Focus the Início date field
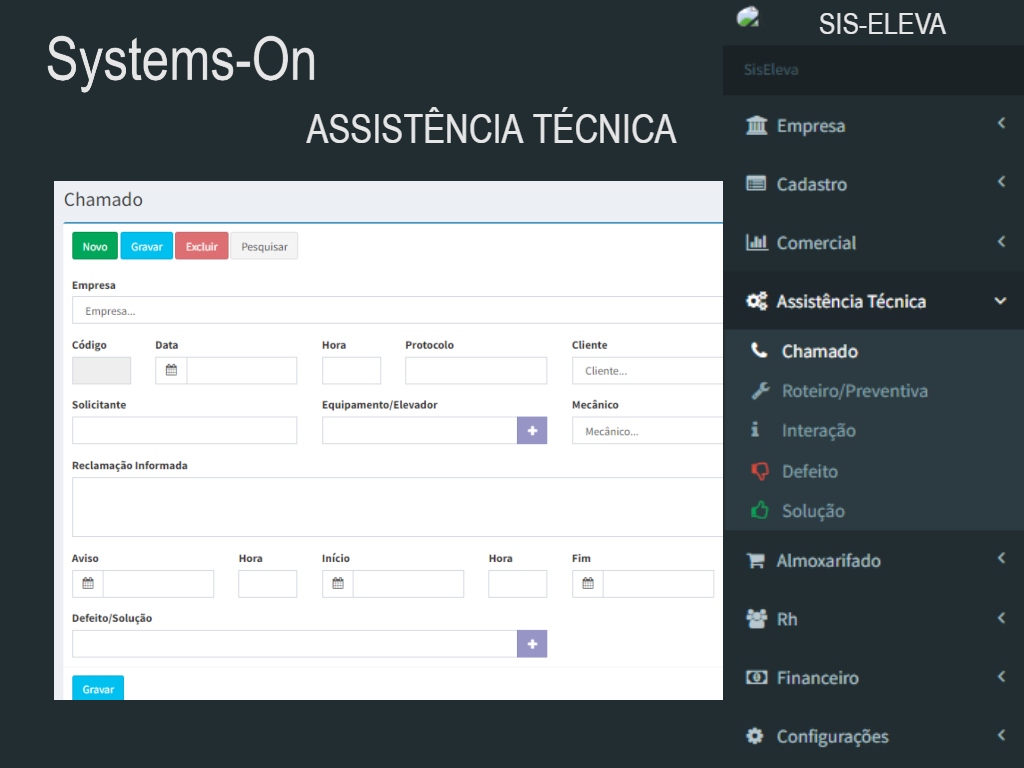 click(408, 584)
